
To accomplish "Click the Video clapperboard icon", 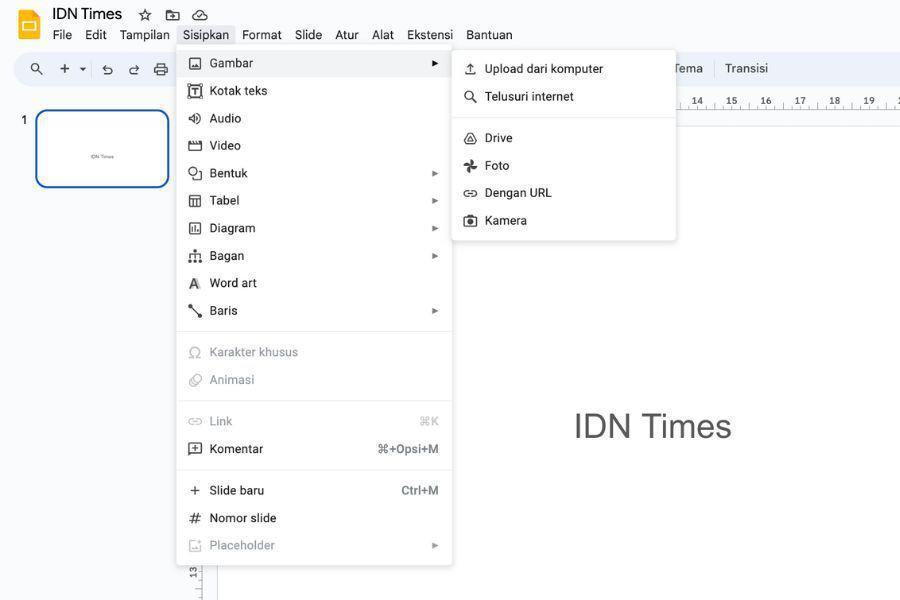I will (x=195, y=146).
